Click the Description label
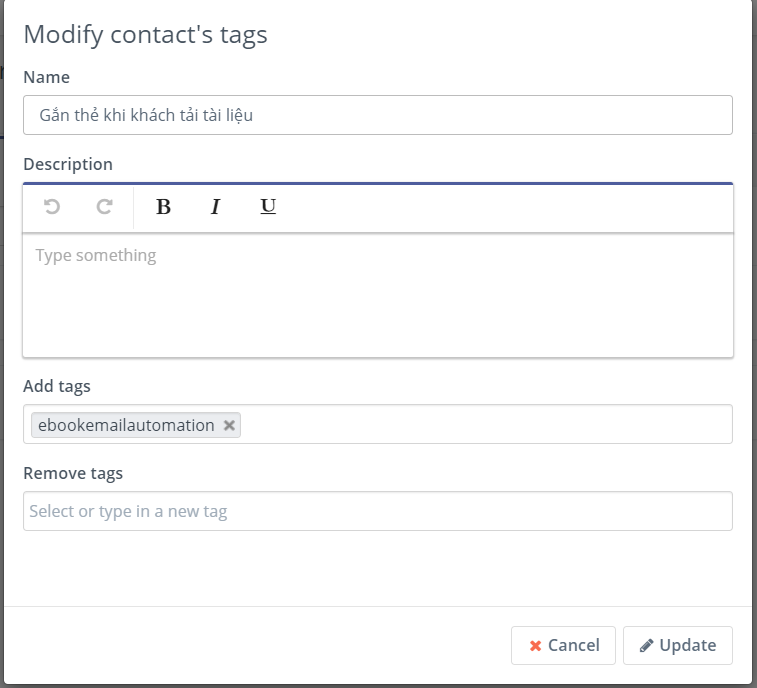757x688 pixels. pos(68,164)
